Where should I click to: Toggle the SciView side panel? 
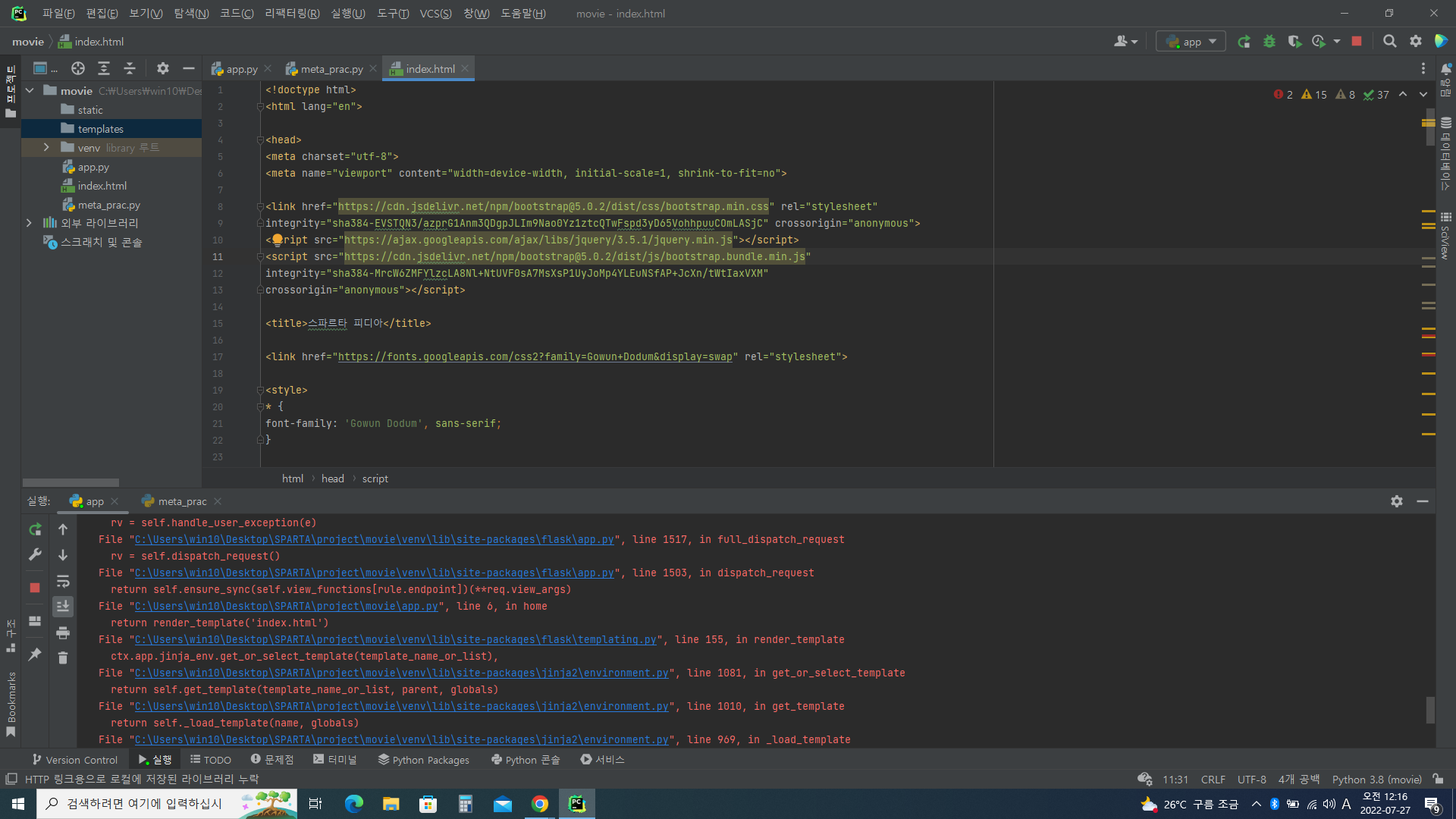point(1446,236)
